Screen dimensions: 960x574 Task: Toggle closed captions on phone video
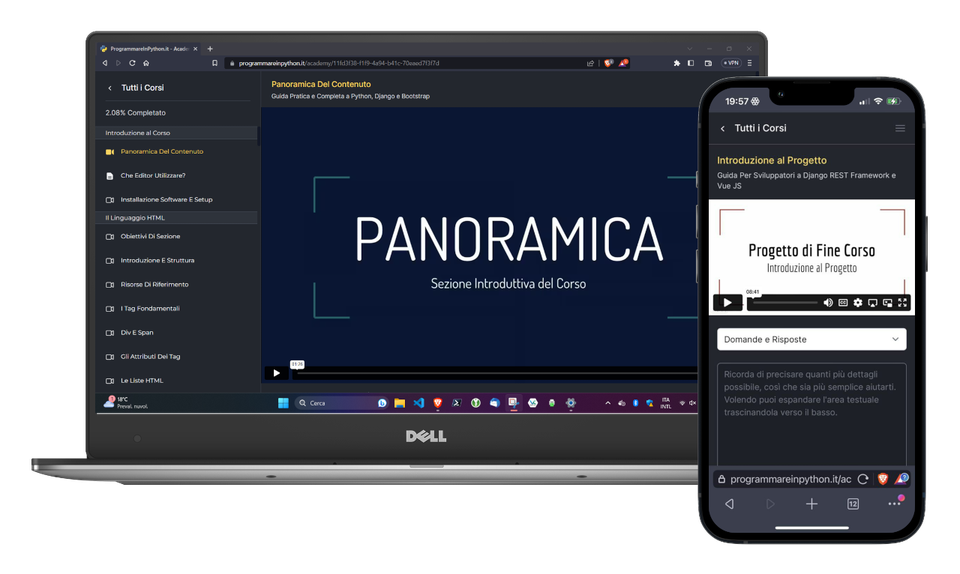(x=843, y=302)
